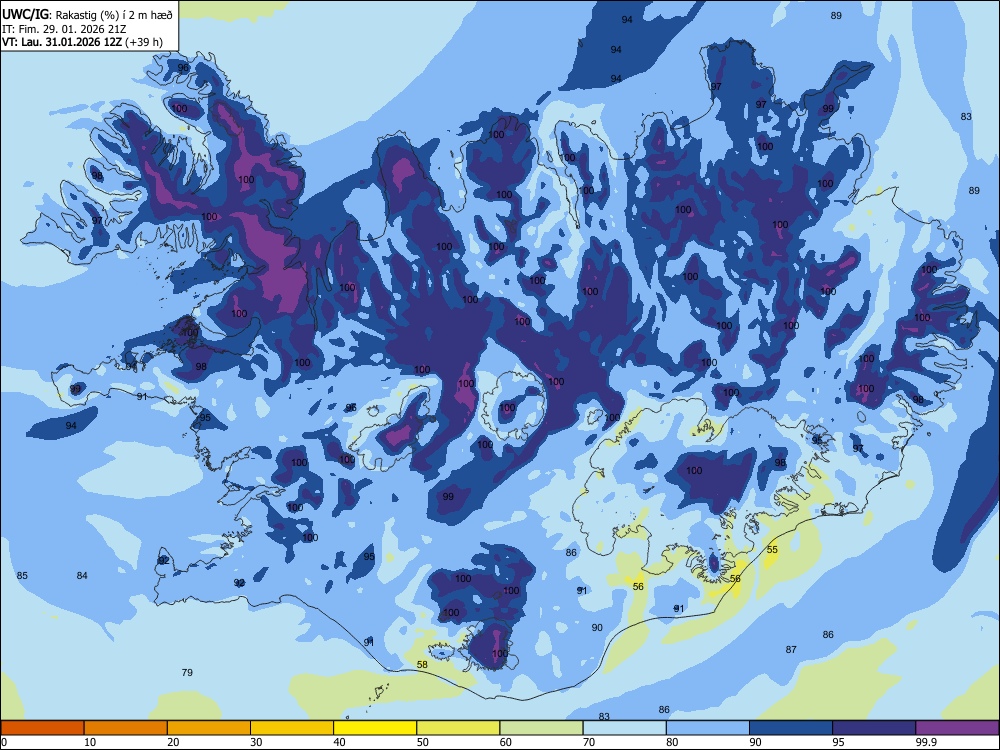
Task: Click the light blue 80–90 legend swatch
Action: pos(708,728)
